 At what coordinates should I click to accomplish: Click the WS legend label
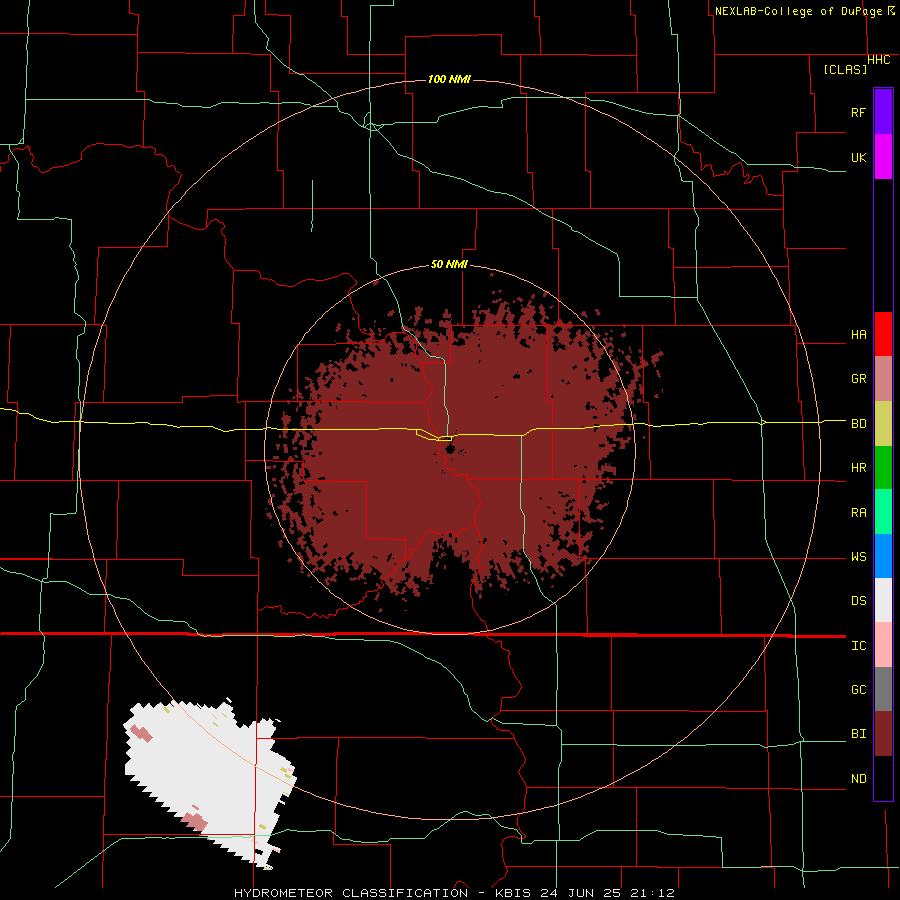coord(859,557)
